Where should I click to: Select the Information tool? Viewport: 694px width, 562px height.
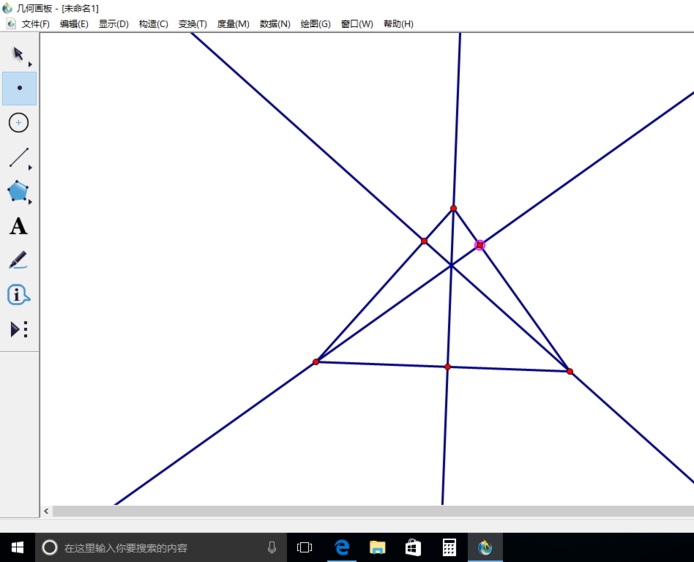(18, 295)
